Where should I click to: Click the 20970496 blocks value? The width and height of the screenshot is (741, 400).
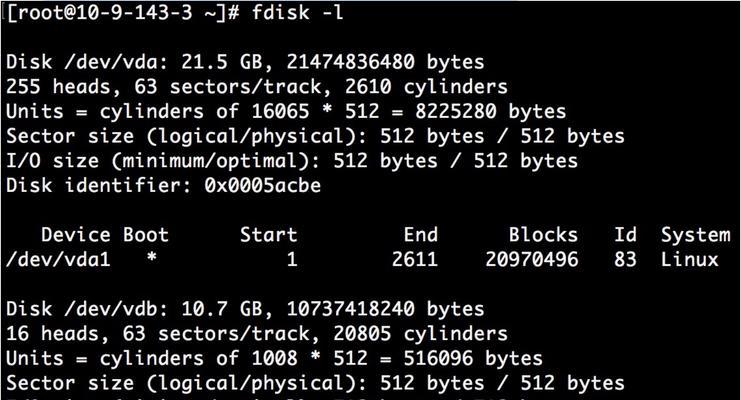click(x=532, y=259)
